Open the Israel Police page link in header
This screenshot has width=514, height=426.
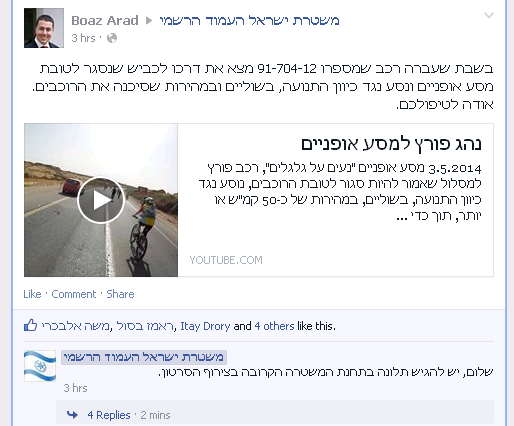tap(249, 20)
